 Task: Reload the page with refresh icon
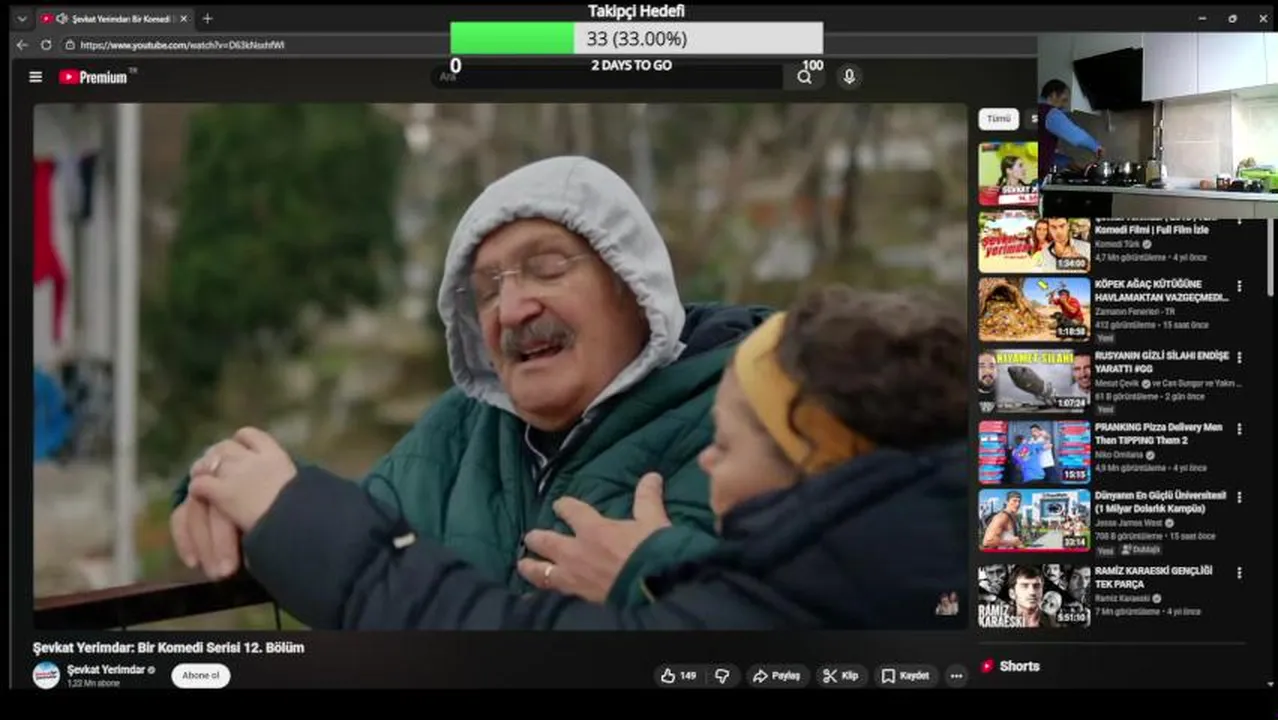[x=46, y=45]
